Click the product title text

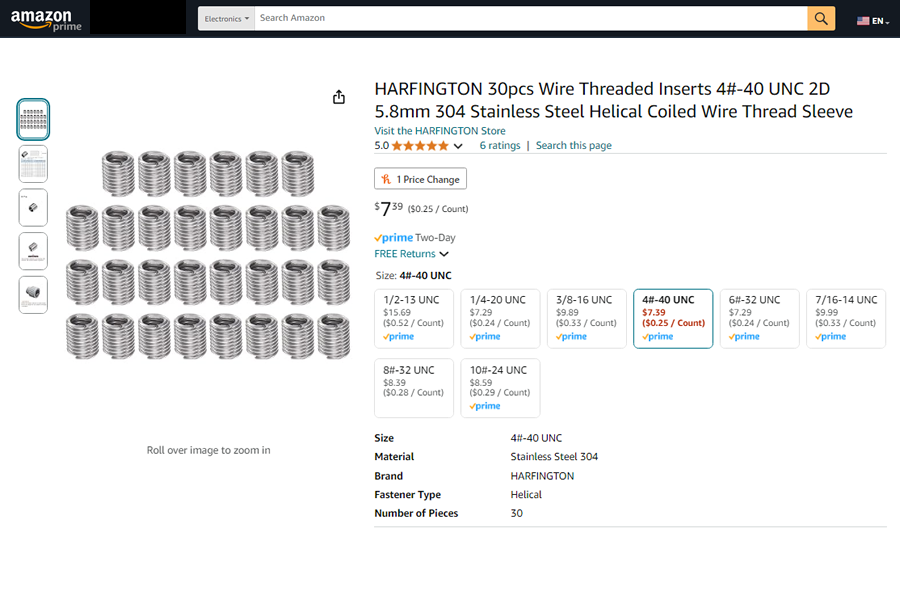point(613,100)
